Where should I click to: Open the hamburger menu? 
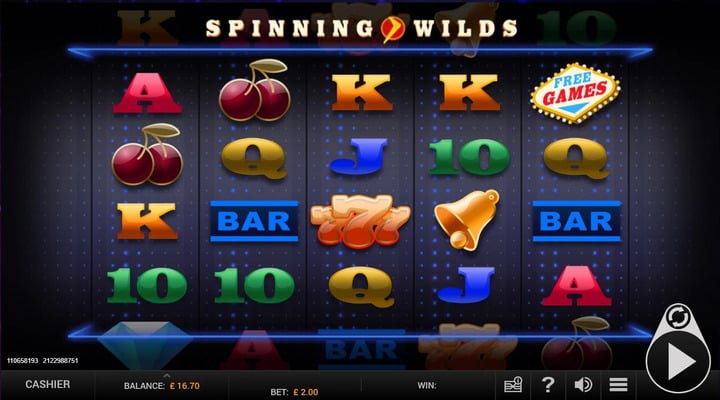(618, 385)
